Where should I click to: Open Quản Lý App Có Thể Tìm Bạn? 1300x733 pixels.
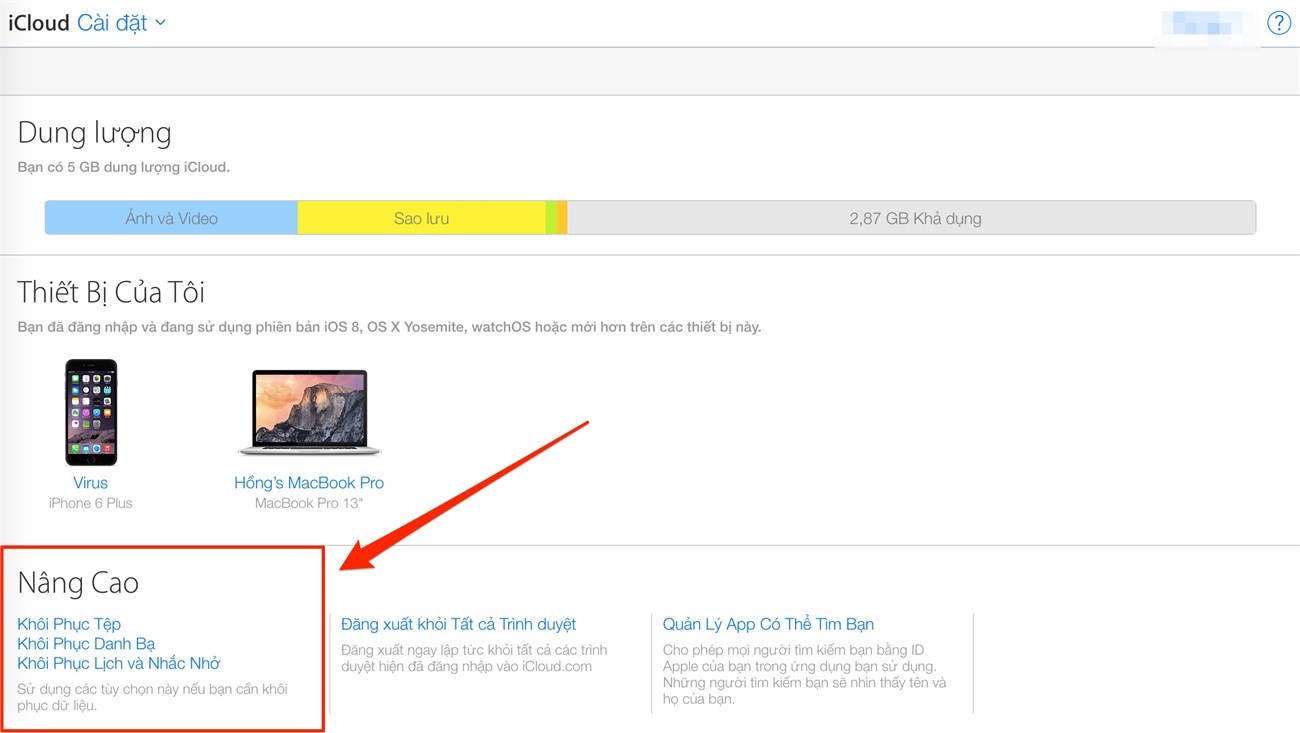point(768,624)
